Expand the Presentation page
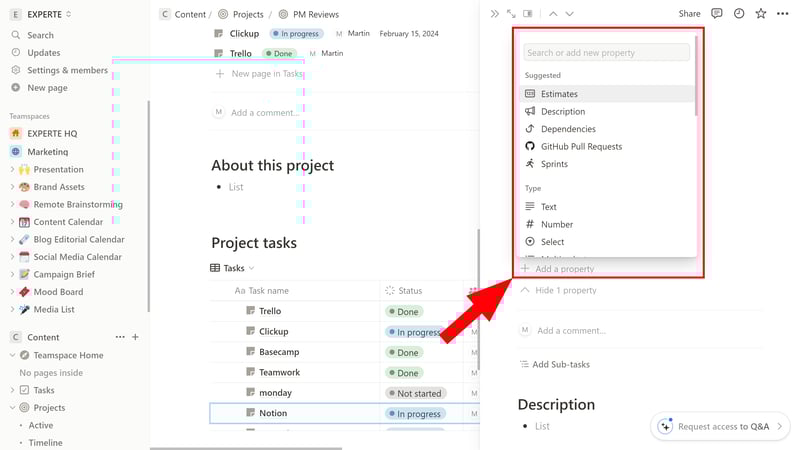 [12, 169]
